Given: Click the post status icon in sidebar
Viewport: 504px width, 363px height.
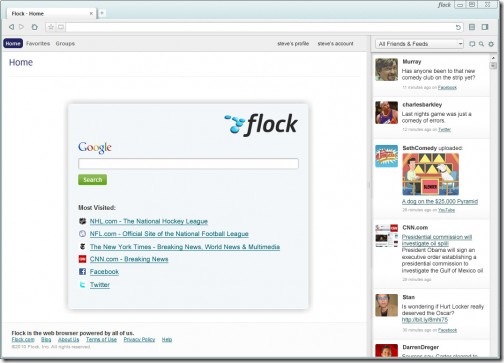Looking at the screenshot, I should point(472,44).
